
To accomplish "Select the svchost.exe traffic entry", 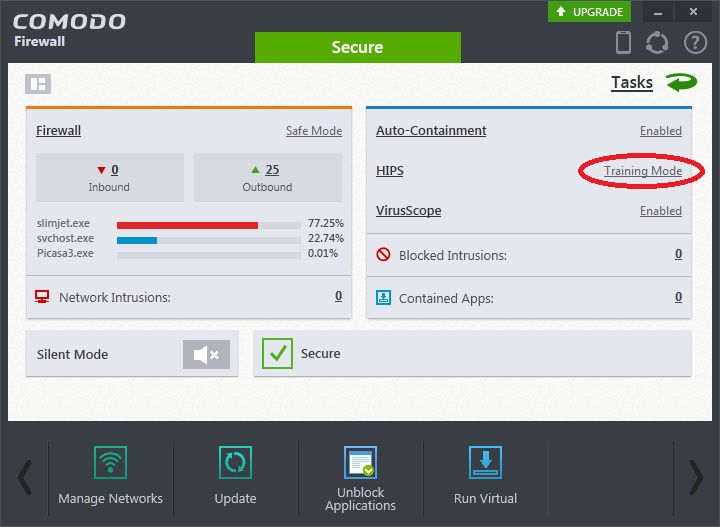I will (65, 238).
